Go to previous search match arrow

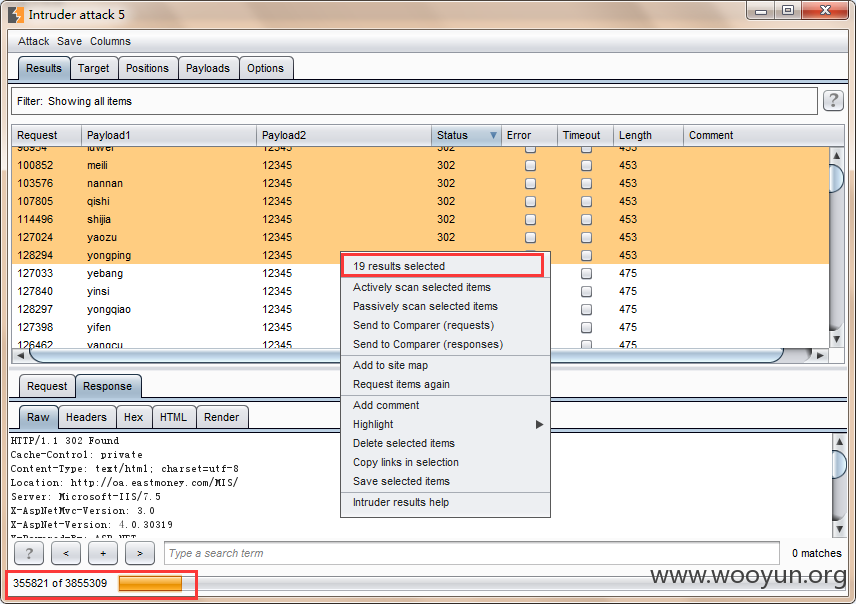(66, 553)
